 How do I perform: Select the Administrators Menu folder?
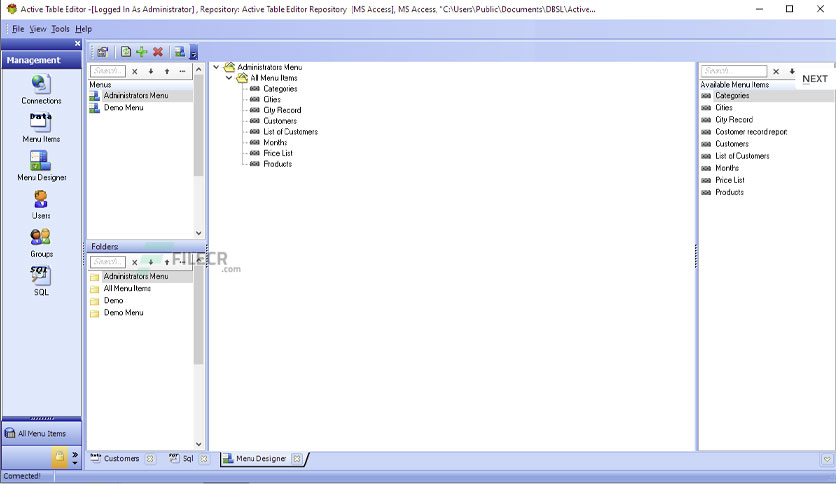point(141,277)
